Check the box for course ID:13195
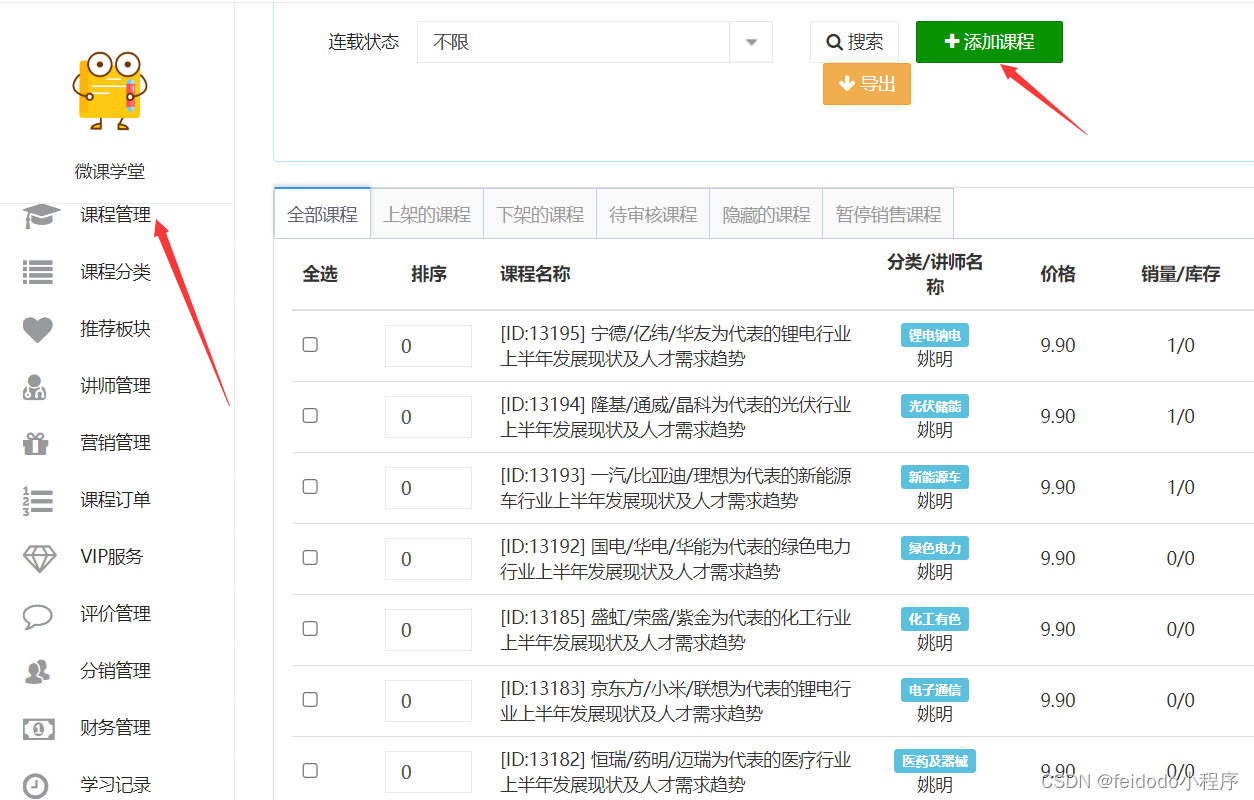Image resolution: width=1254 pixels, height=800 pixels. click(x=310, y=344)
